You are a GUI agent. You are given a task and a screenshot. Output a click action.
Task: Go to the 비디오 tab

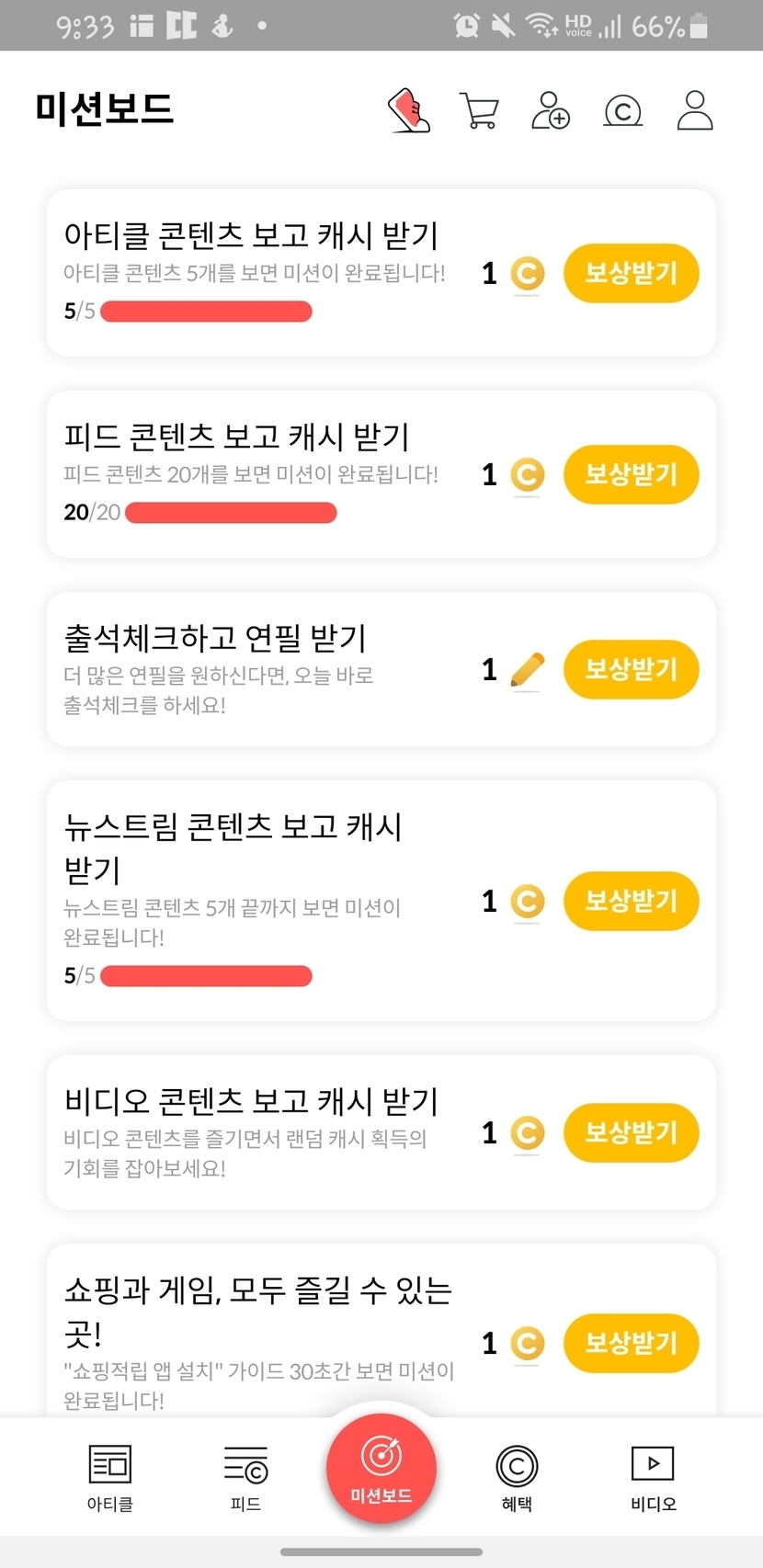click(x=653, y=1477)
